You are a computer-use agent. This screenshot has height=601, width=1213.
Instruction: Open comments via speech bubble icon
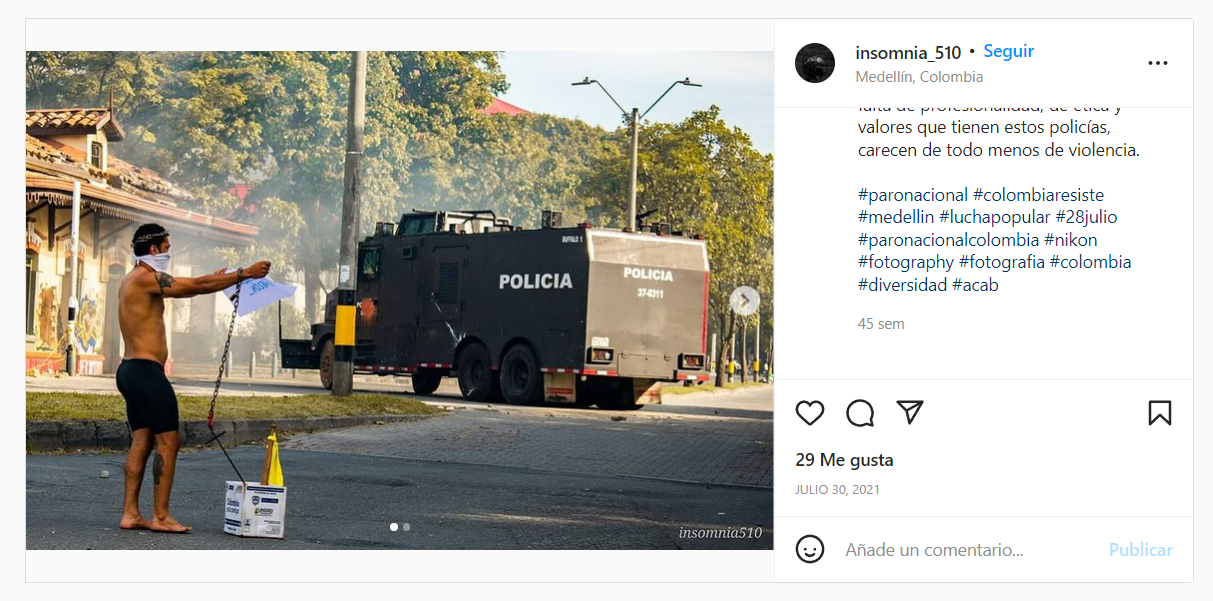(860, 413)
